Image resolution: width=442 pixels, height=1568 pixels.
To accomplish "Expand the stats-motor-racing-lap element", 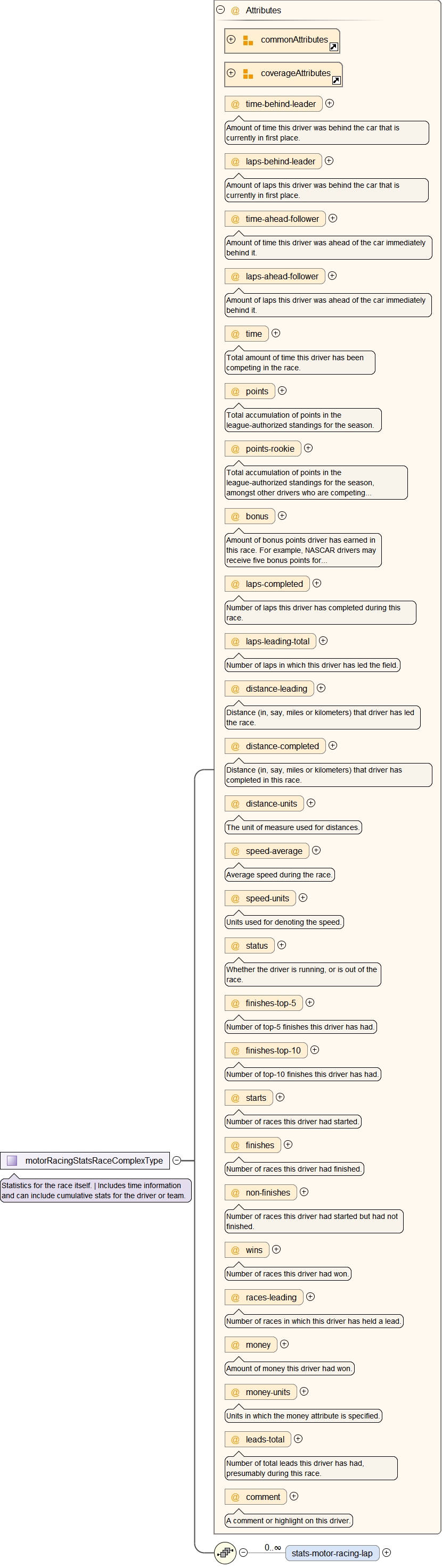I will [x=386, y=1552].
